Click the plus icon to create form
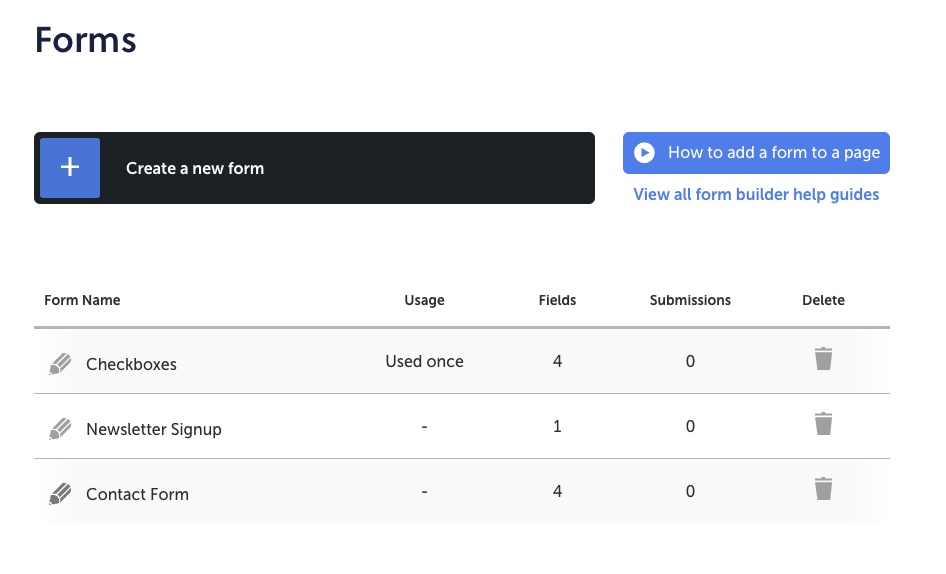Image resolution: width=946 pixels, height=574 pixels. click(70, 168)
